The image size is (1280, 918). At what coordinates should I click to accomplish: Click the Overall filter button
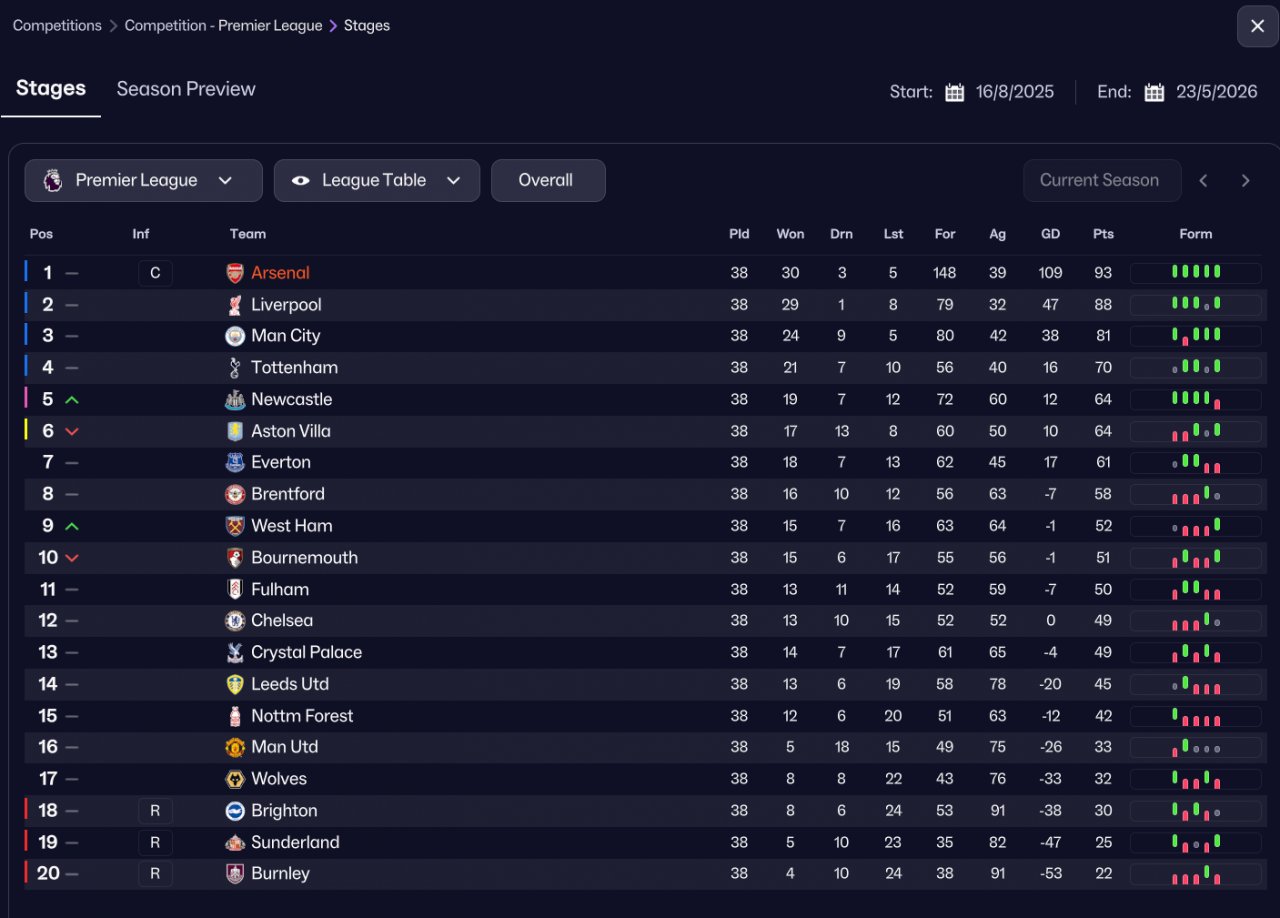point(547,181)
